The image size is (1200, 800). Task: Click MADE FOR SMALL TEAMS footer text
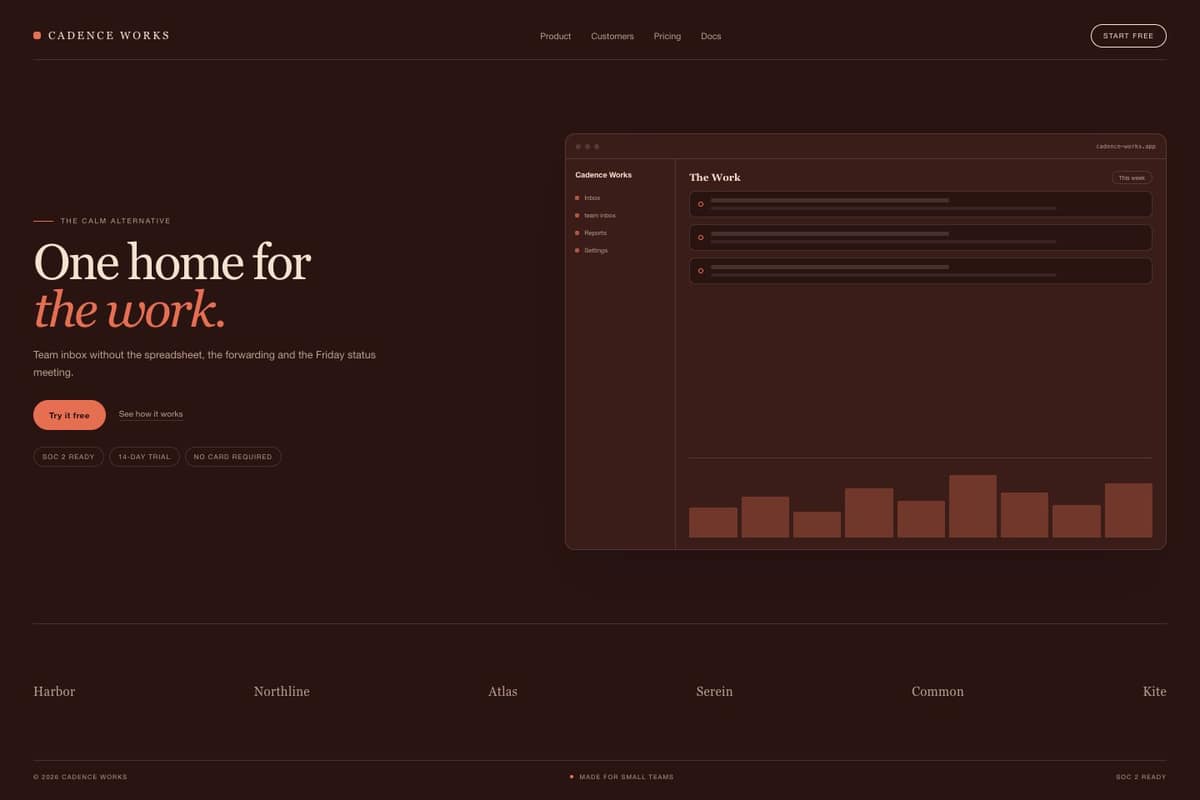point(626,777)
